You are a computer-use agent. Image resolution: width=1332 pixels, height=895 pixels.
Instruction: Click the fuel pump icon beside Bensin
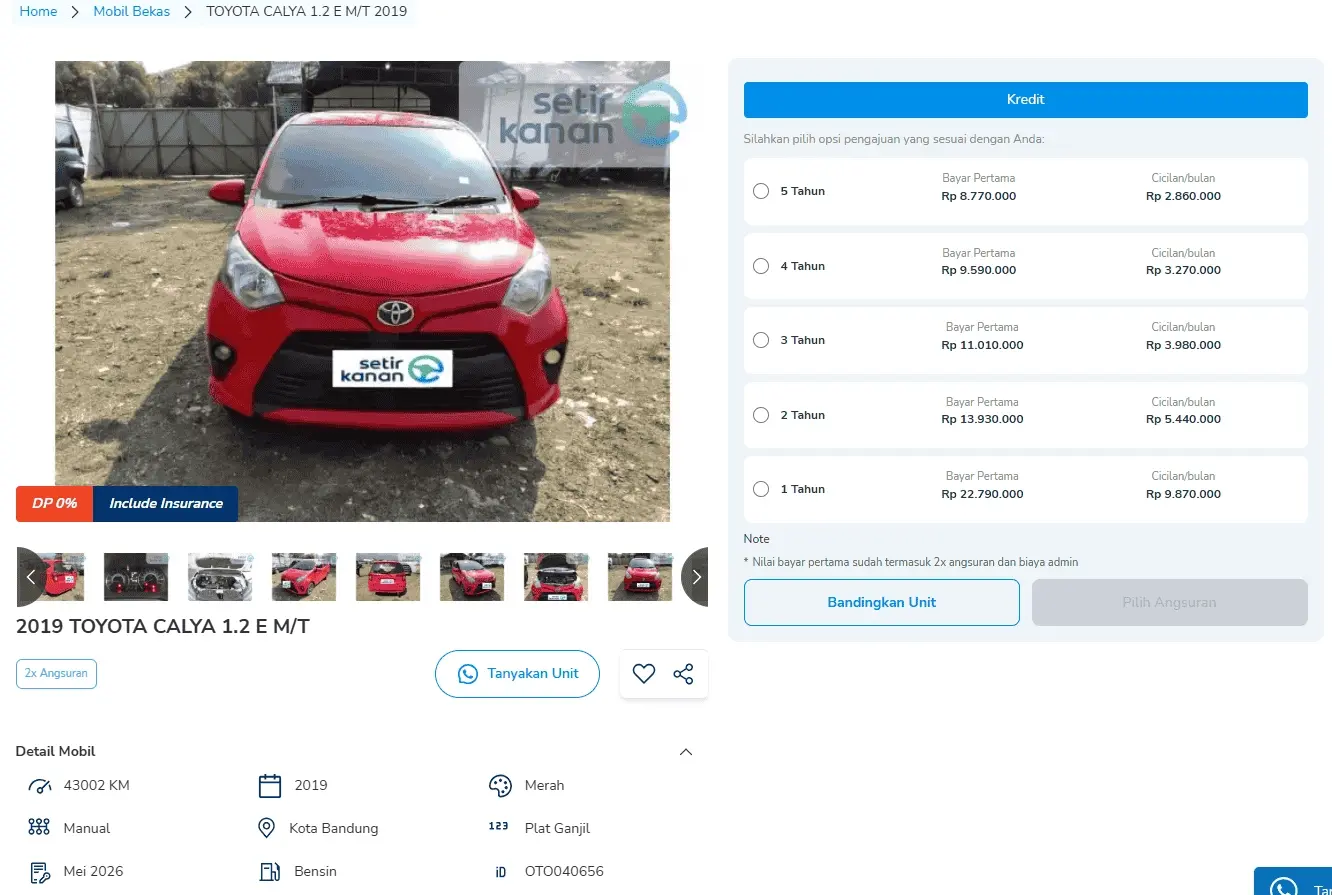(x=270, y=871)
